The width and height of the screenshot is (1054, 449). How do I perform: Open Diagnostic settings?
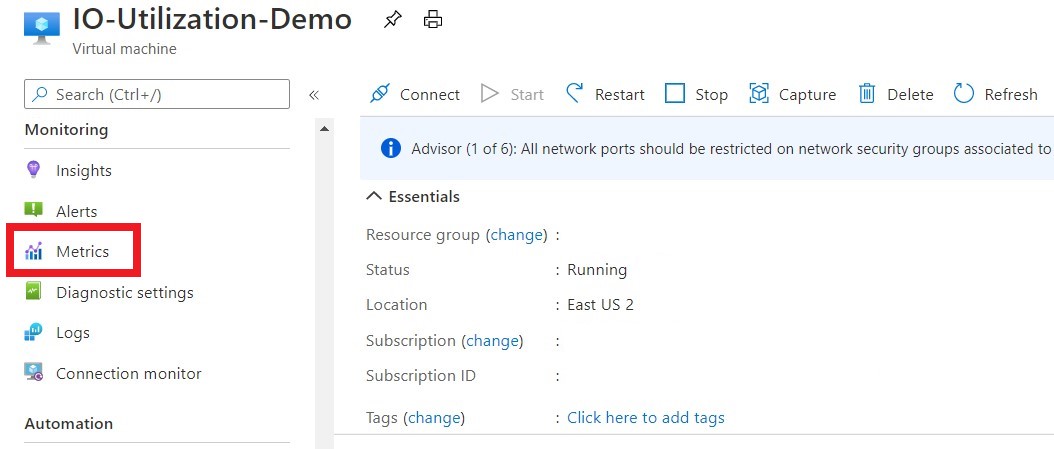click(x=124, y=293)
